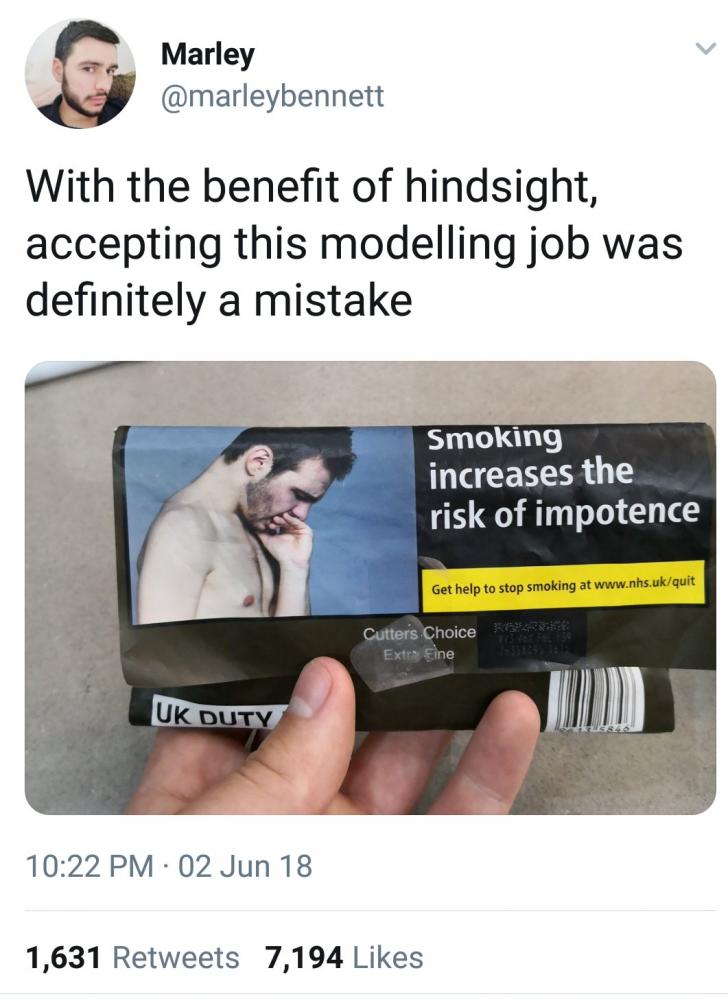728x1001 pixels.
Task: Open the embedded tobacco pouch photo
Action: pos(370,588)
